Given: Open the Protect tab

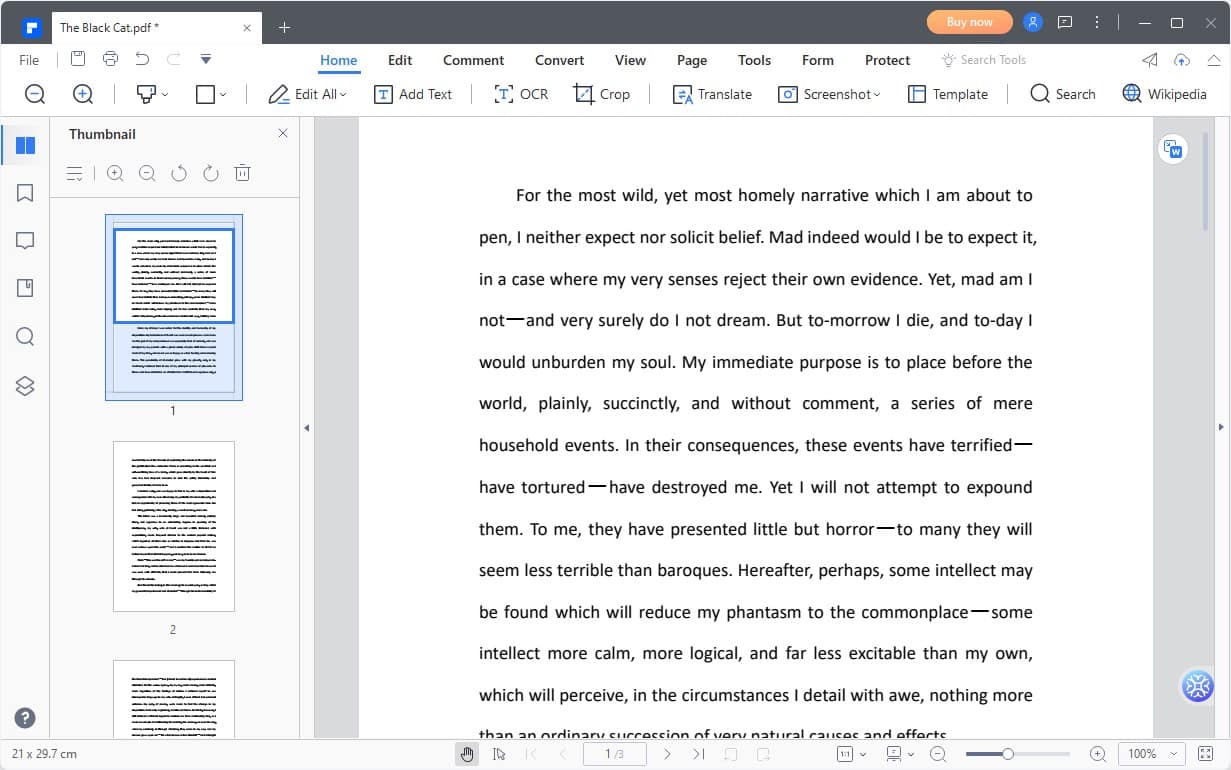Looking at the screenshot, I should coord(887,60).
